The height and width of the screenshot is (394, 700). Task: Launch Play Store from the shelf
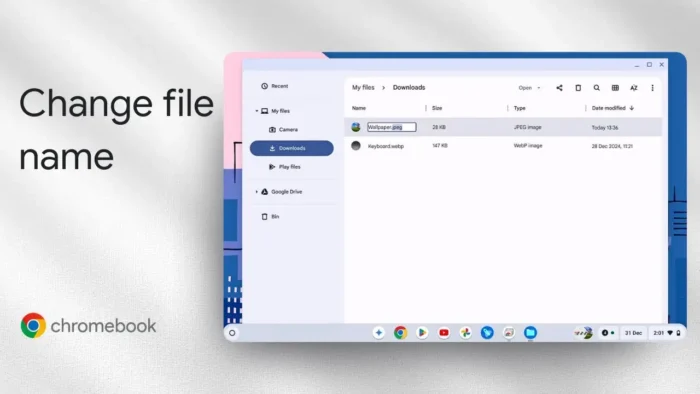pyautogui.click(x=422, y=333)
